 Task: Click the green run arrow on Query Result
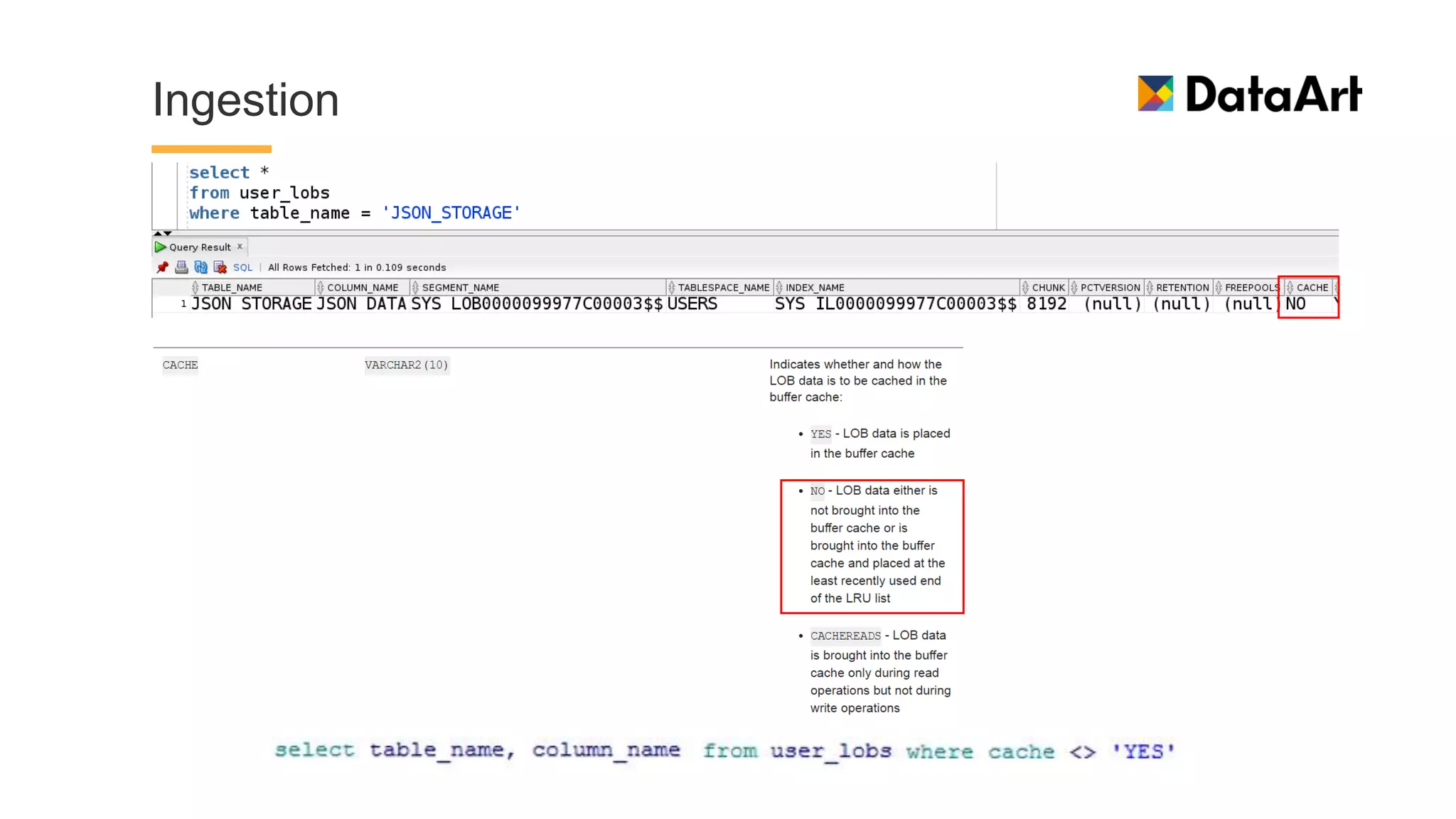pos(161,247)
